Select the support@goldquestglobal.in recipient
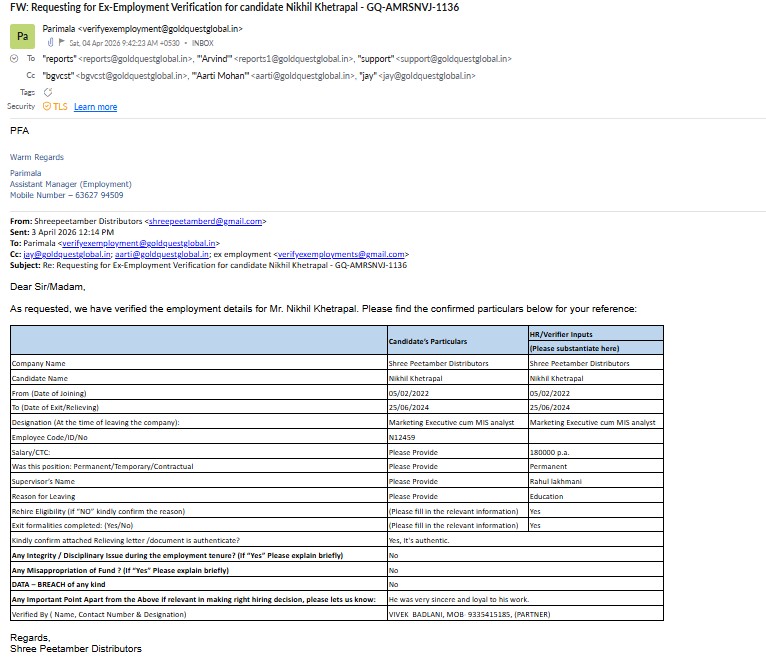 click(x=435, y=59)
